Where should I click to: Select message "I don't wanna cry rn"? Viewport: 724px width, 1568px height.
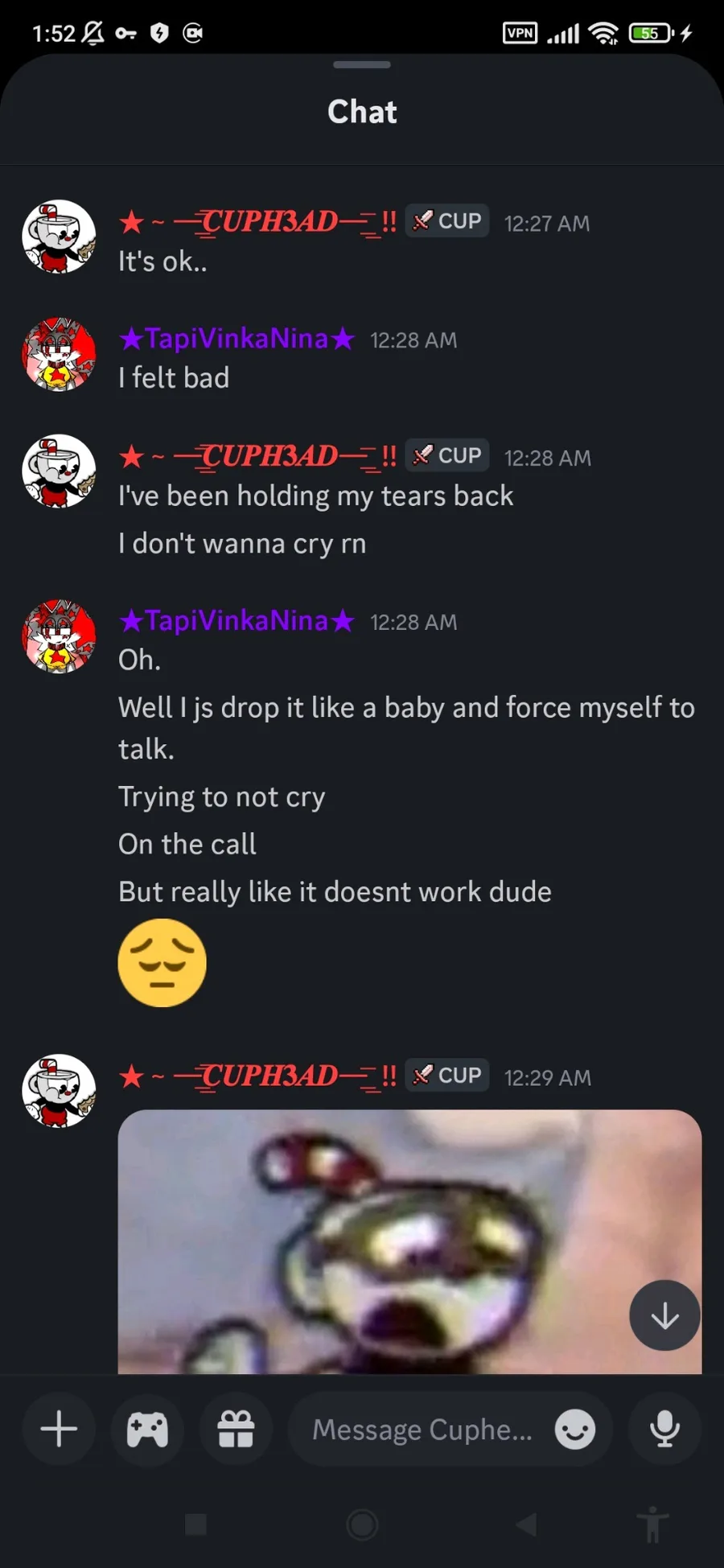[x=242, y=544]
